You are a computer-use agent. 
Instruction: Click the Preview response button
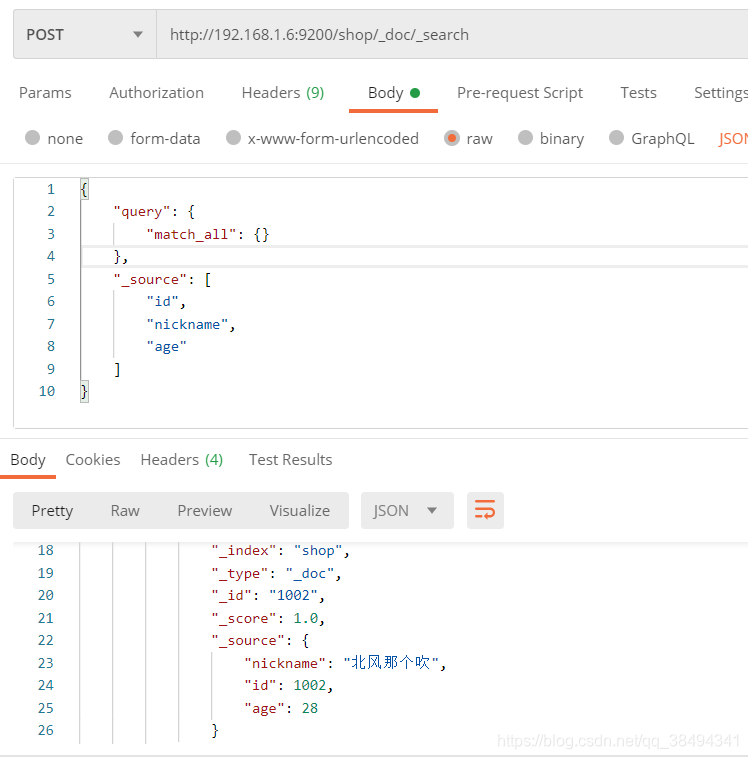[205, 510]
